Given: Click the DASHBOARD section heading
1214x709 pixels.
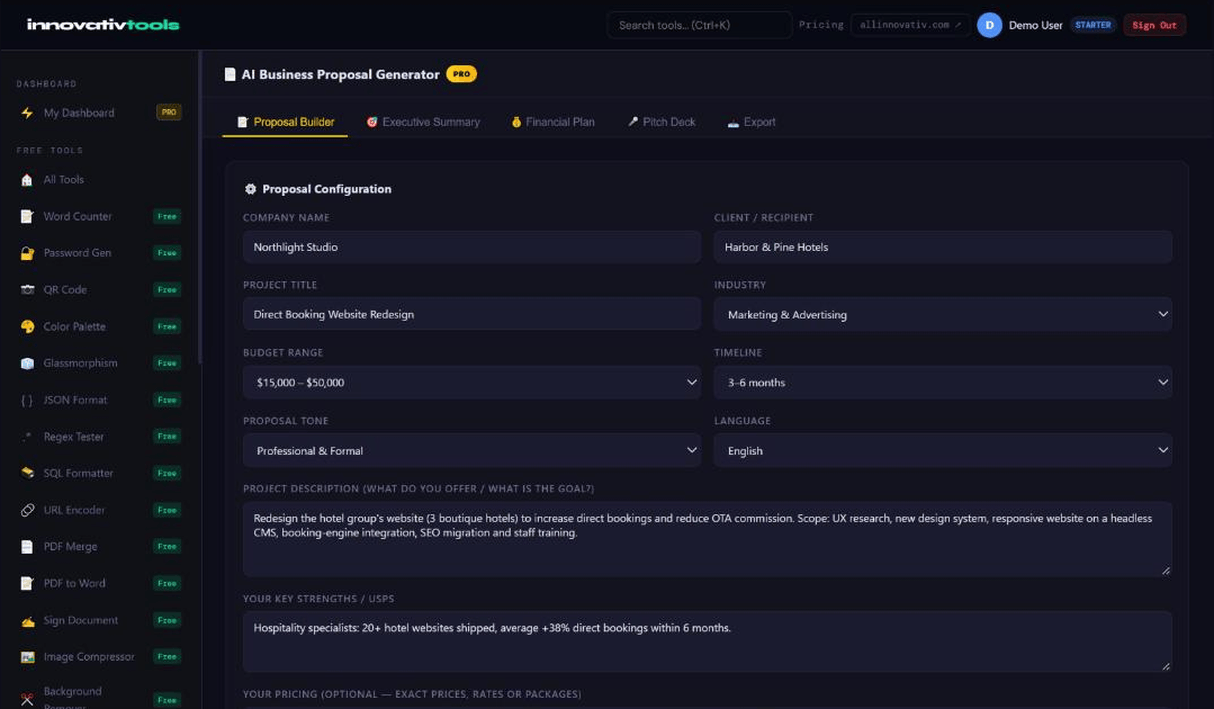Looking at the screenshot, I should pyautogui.click(x=46, y=84).
